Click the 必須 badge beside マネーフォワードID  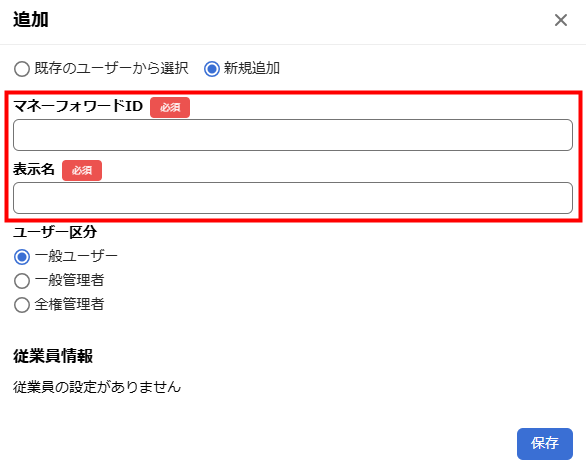[170, 108]
